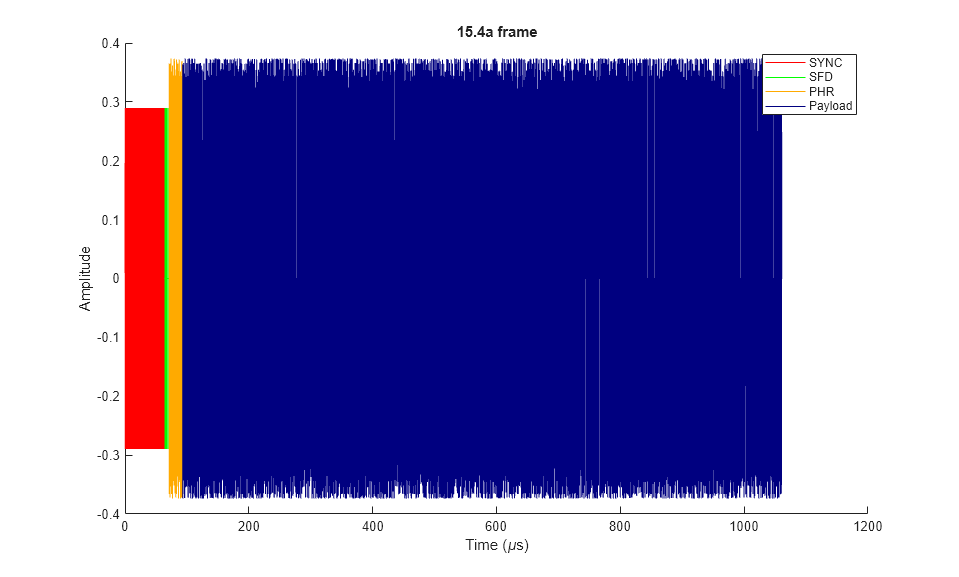959x577 pixels.
Task: Click the y-axis tick label -0.1
Action: coord(108,337)
